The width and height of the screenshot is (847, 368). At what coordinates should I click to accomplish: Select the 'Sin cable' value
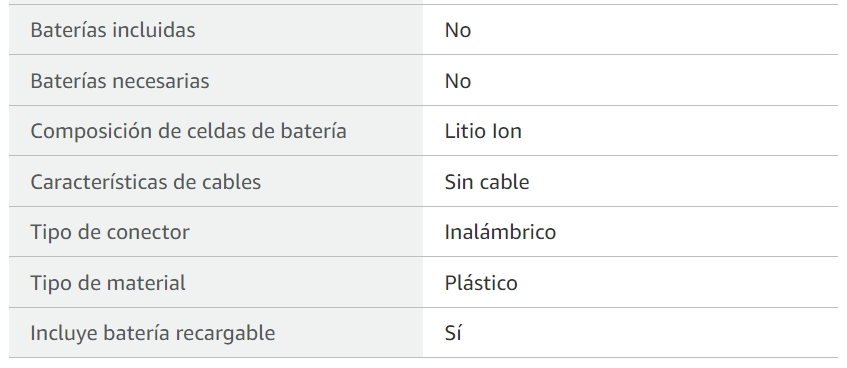487,182
